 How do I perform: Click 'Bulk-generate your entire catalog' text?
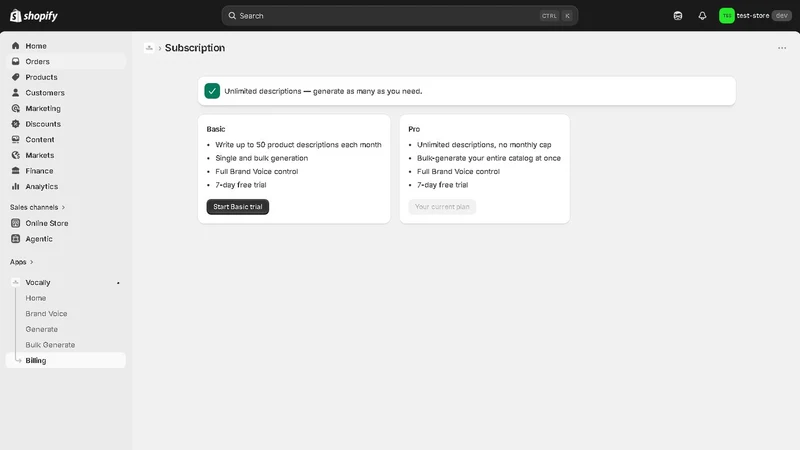pos(489,158)
